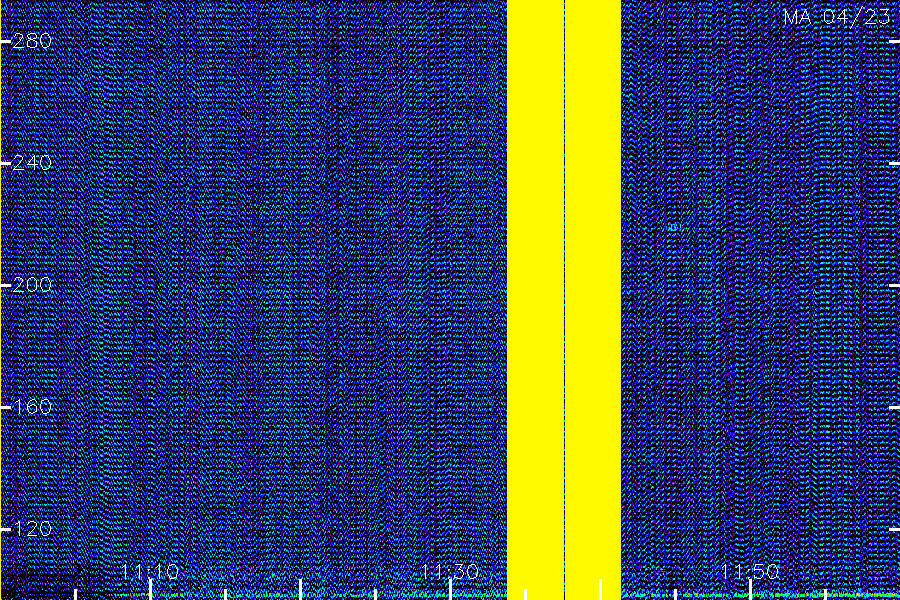The height and width of the screenshot is (600, 900).
Task: Click the tall tick mark below 11:10
Action: point(150,590)
